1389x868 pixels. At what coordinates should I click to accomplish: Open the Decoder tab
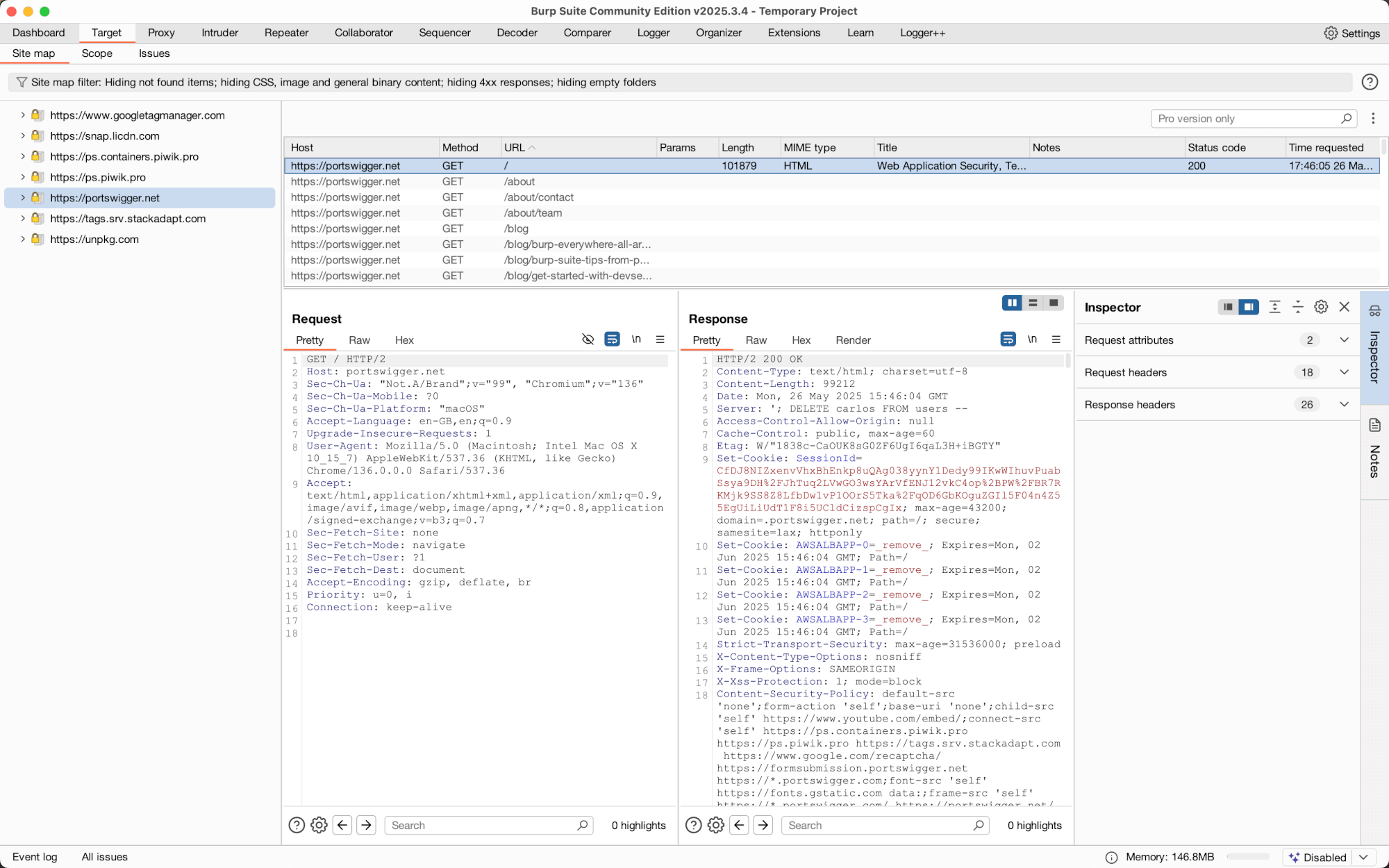pos(517,33)
